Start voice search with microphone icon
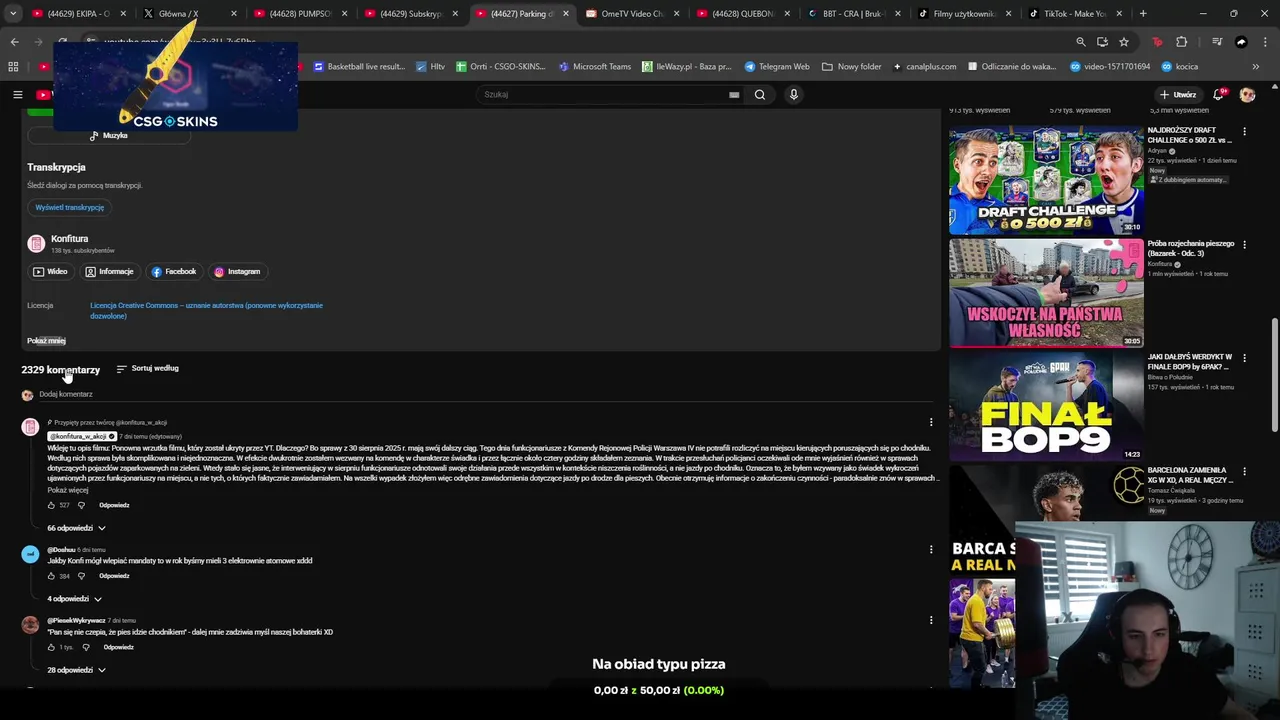Screen dimensions: 1280x720 tap(794, 95)
